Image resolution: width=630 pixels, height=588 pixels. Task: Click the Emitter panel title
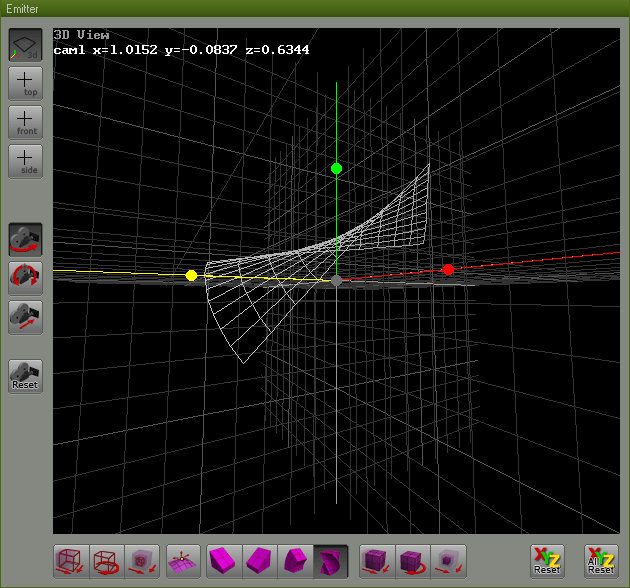[x=22, y=9]
